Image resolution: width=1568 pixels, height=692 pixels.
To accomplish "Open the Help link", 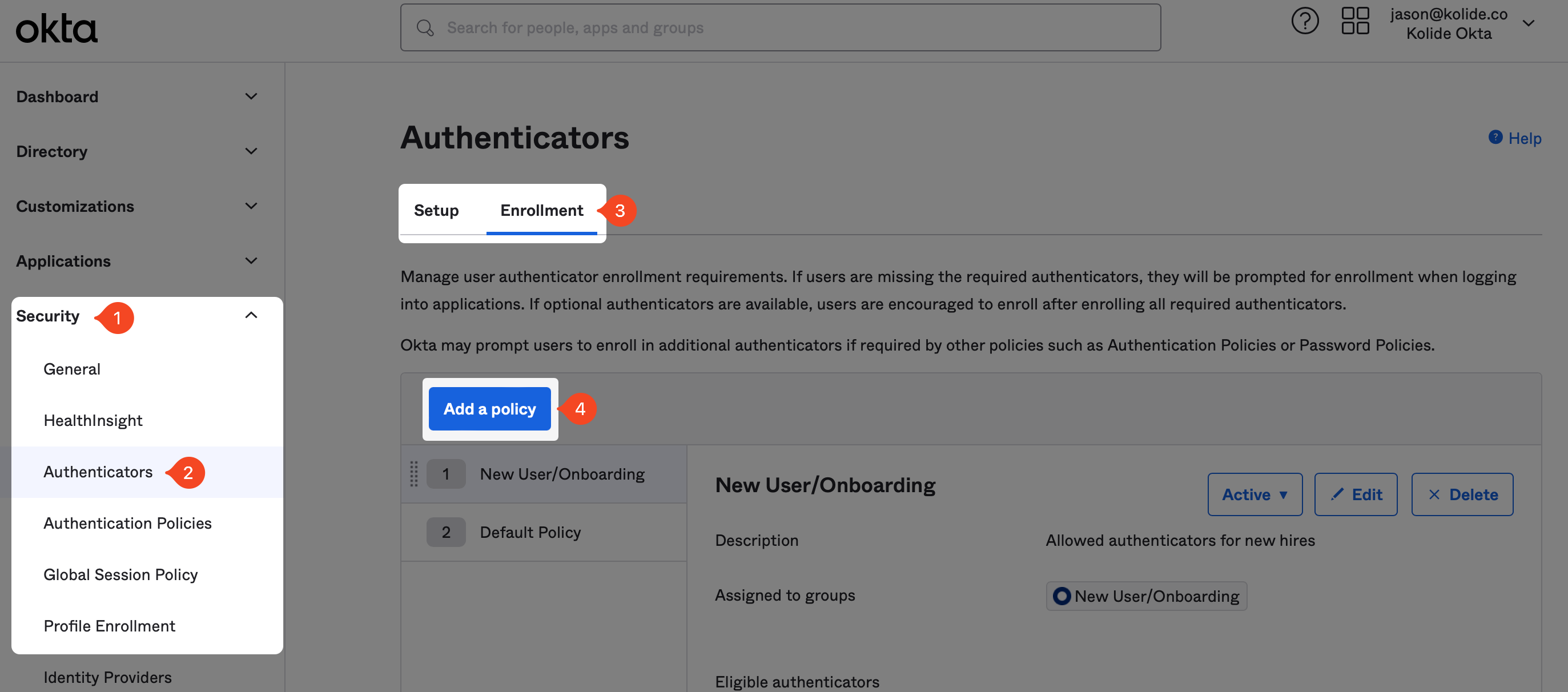I will point(1524,138).
